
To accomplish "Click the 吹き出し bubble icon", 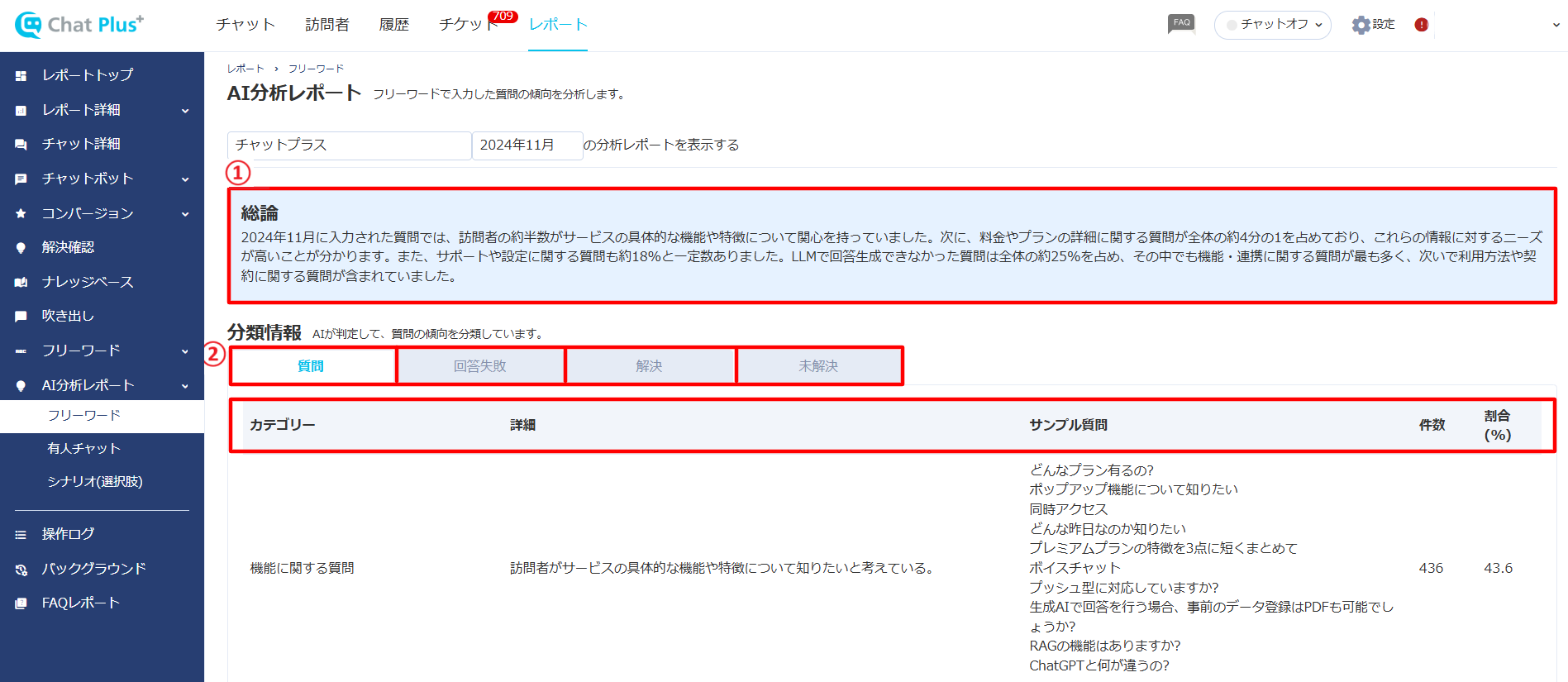I will [21, 316].
